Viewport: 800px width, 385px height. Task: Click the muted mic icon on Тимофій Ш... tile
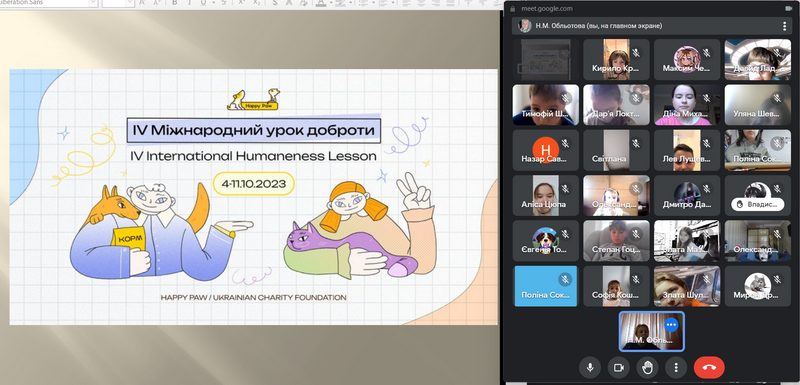tap(565, 98)
